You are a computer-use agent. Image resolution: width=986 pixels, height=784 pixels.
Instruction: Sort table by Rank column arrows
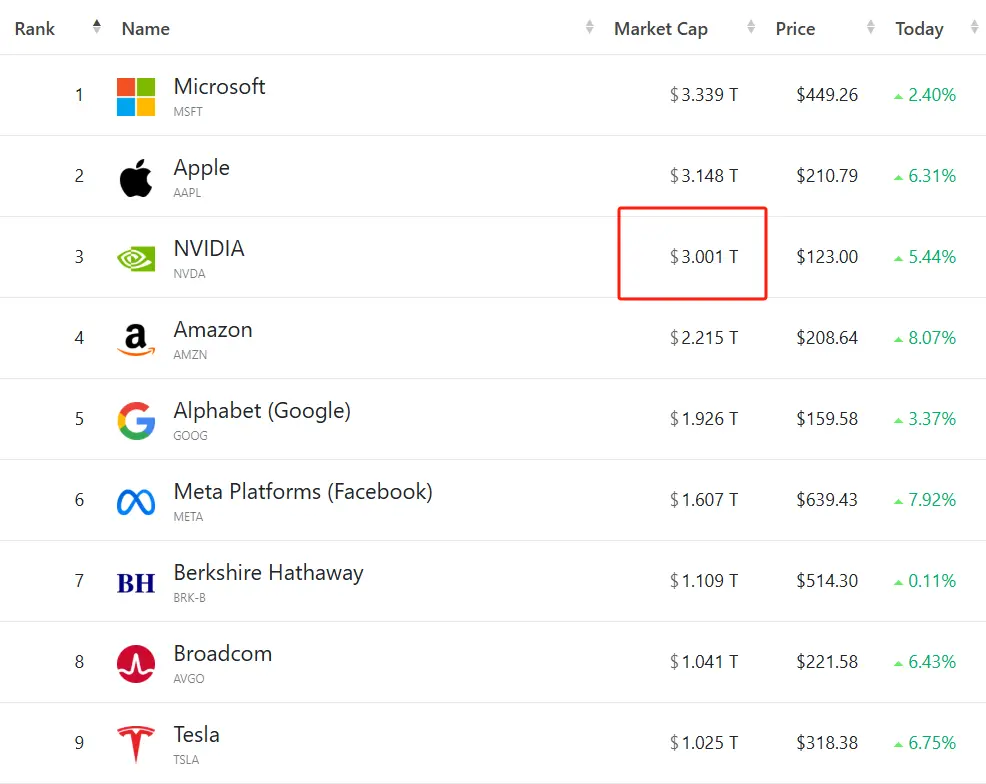pyautogui.click(x=96, y=27)
